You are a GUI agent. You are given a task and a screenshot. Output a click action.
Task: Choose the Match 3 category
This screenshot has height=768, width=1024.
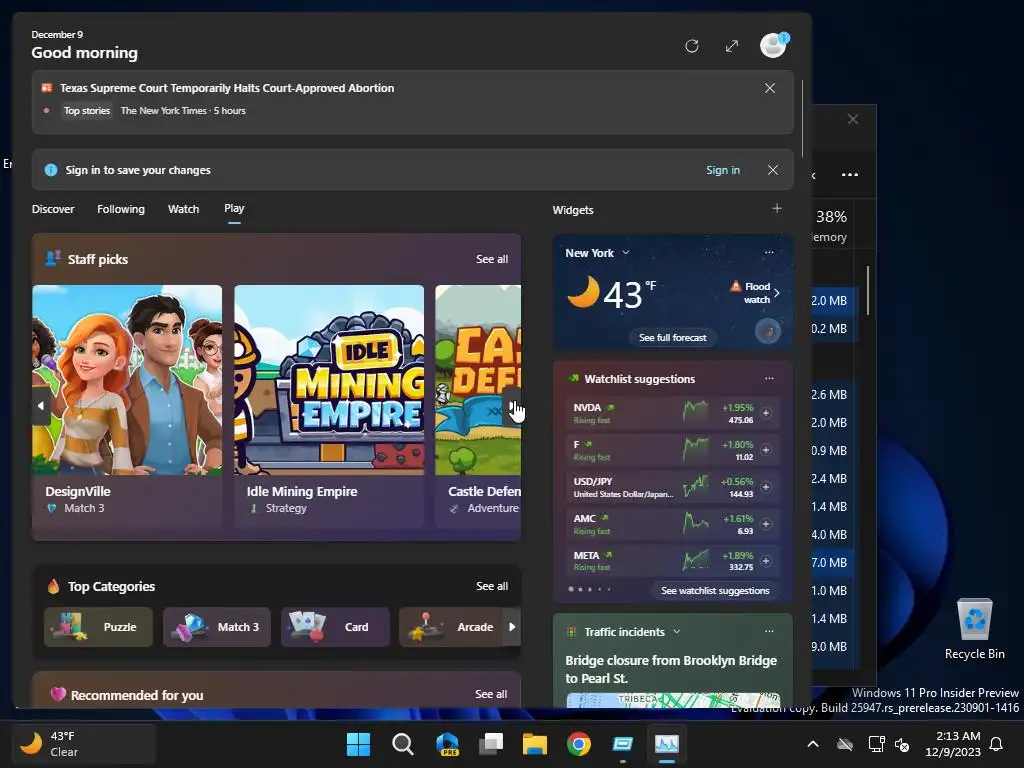217,627
